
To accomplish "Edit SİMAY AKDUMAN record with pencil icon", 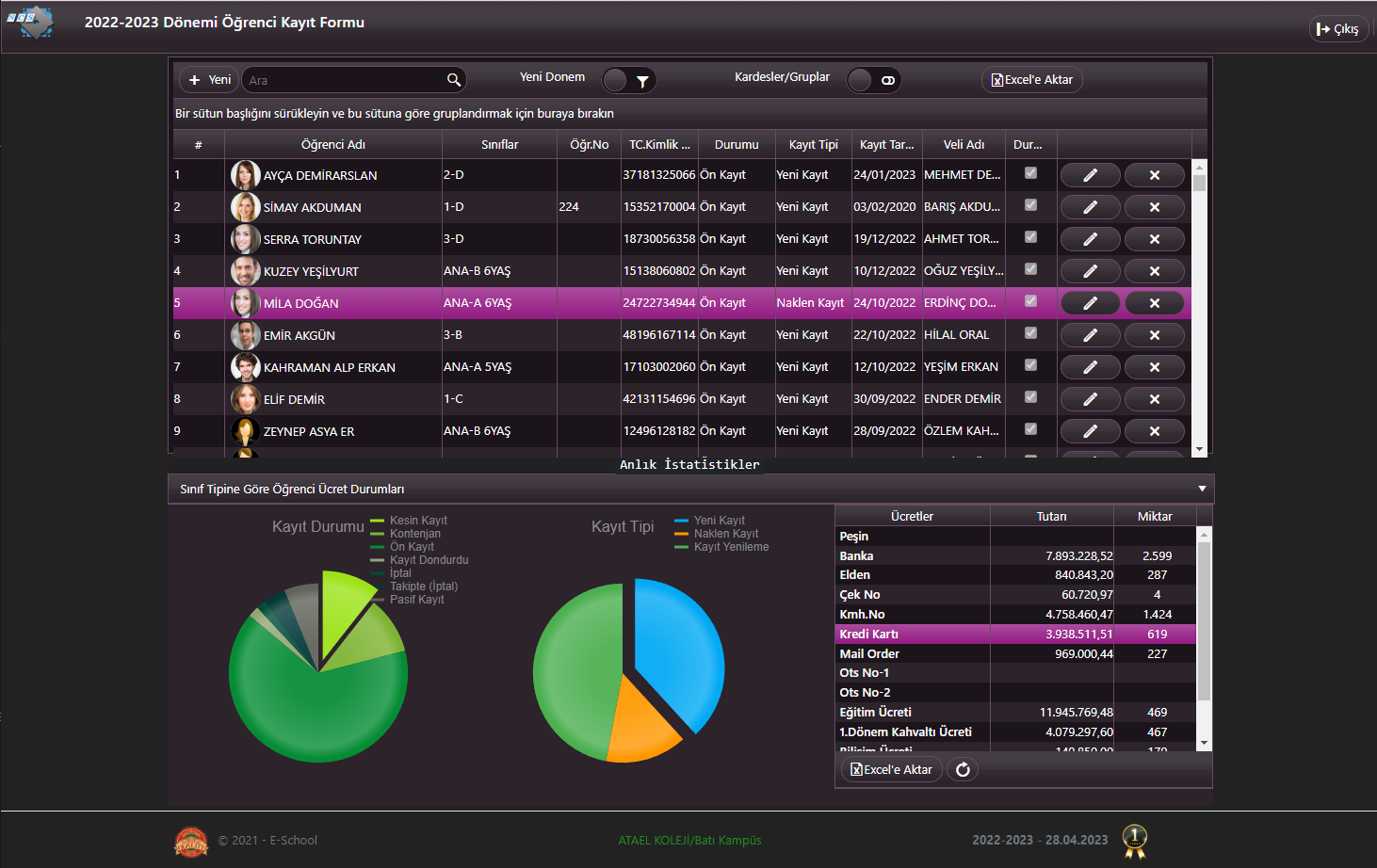I will pyautogui.click(x=1090, y=207).
